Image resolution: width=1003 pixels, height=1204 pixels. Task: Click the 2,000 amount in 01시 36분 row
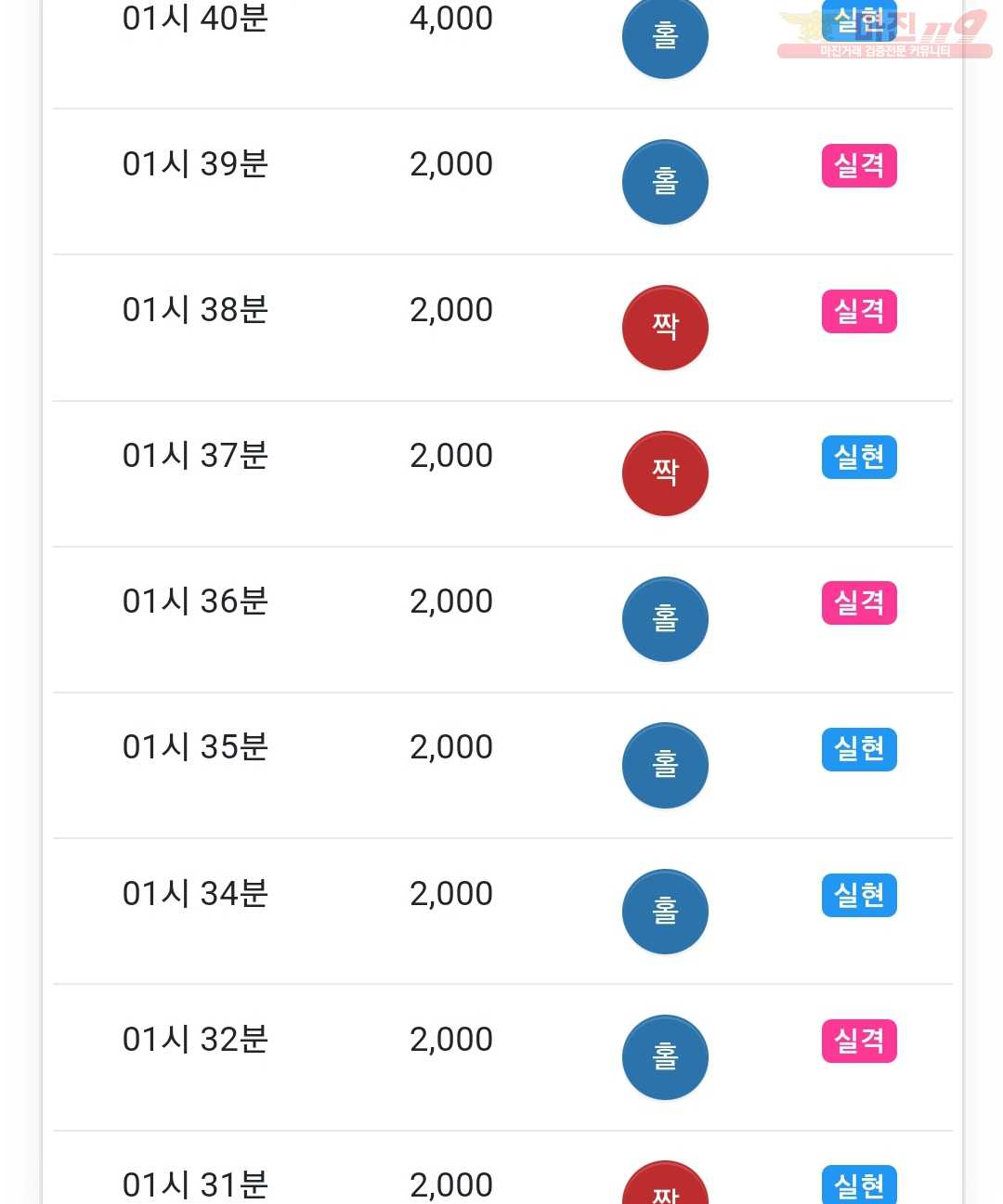point(451,602)
